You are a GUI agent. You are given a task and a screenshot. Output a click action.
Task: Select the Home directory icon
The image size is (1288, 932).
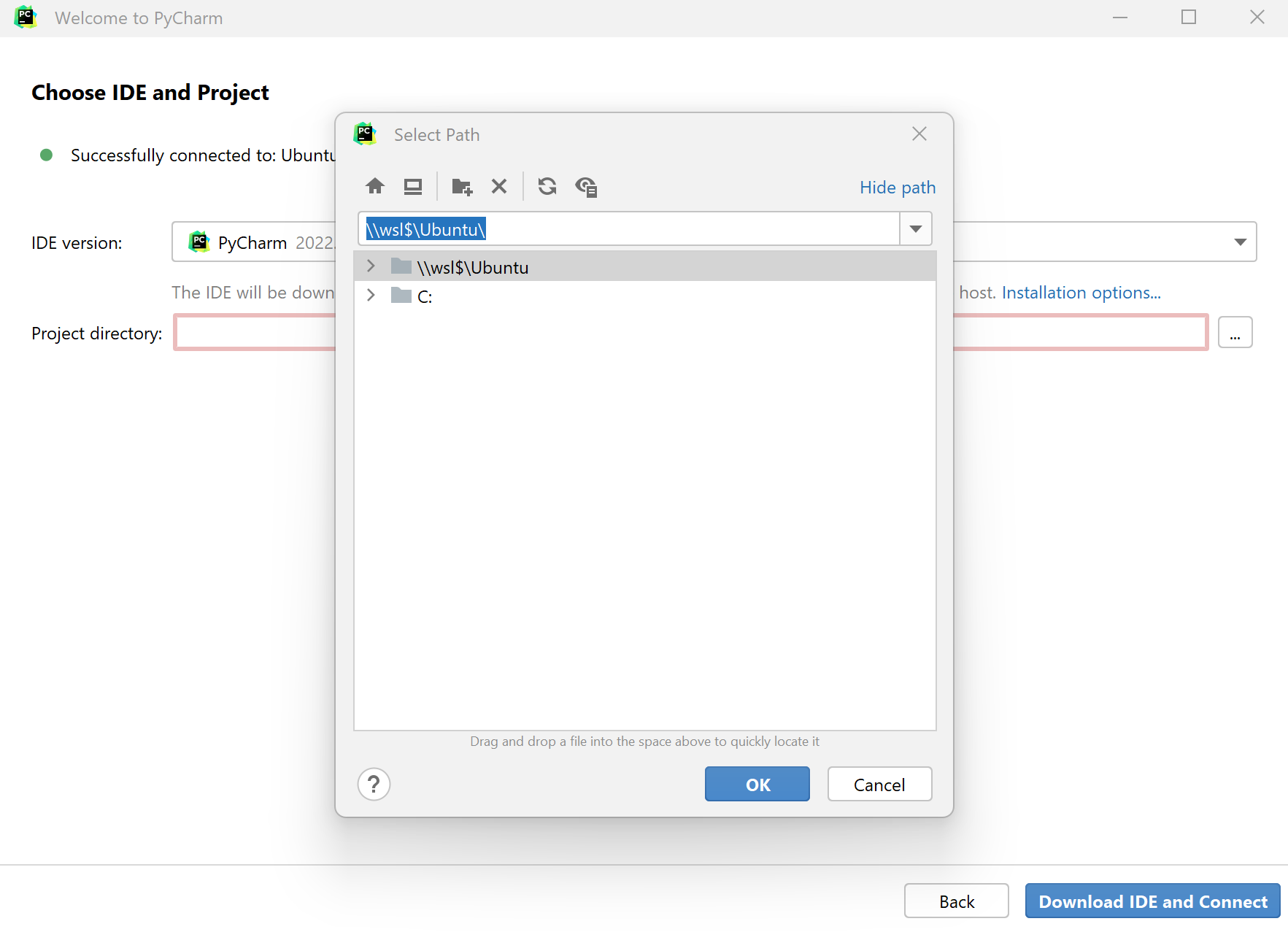pos(375,187)
